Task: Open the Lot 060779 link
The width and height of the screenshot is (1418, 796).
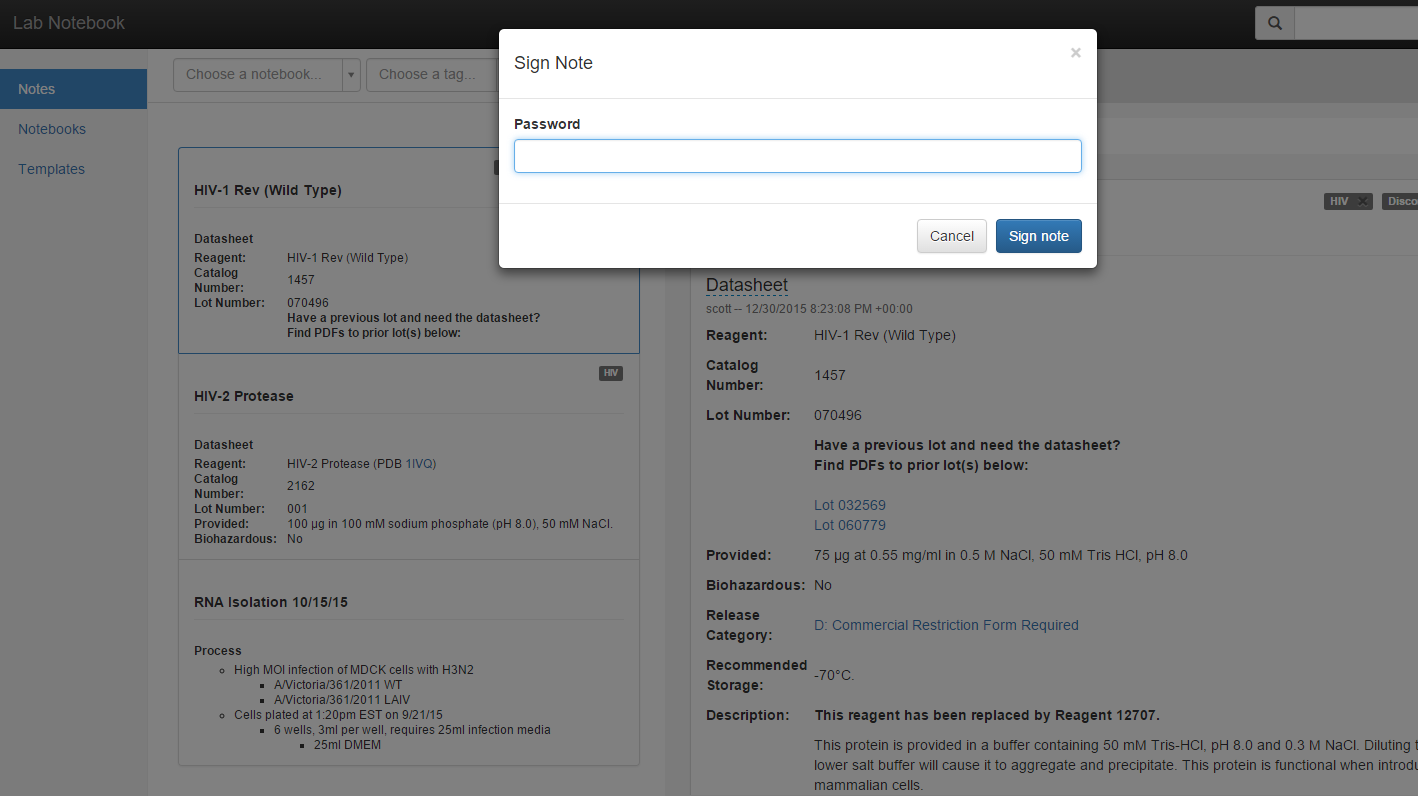Action: tap(849, 525)
